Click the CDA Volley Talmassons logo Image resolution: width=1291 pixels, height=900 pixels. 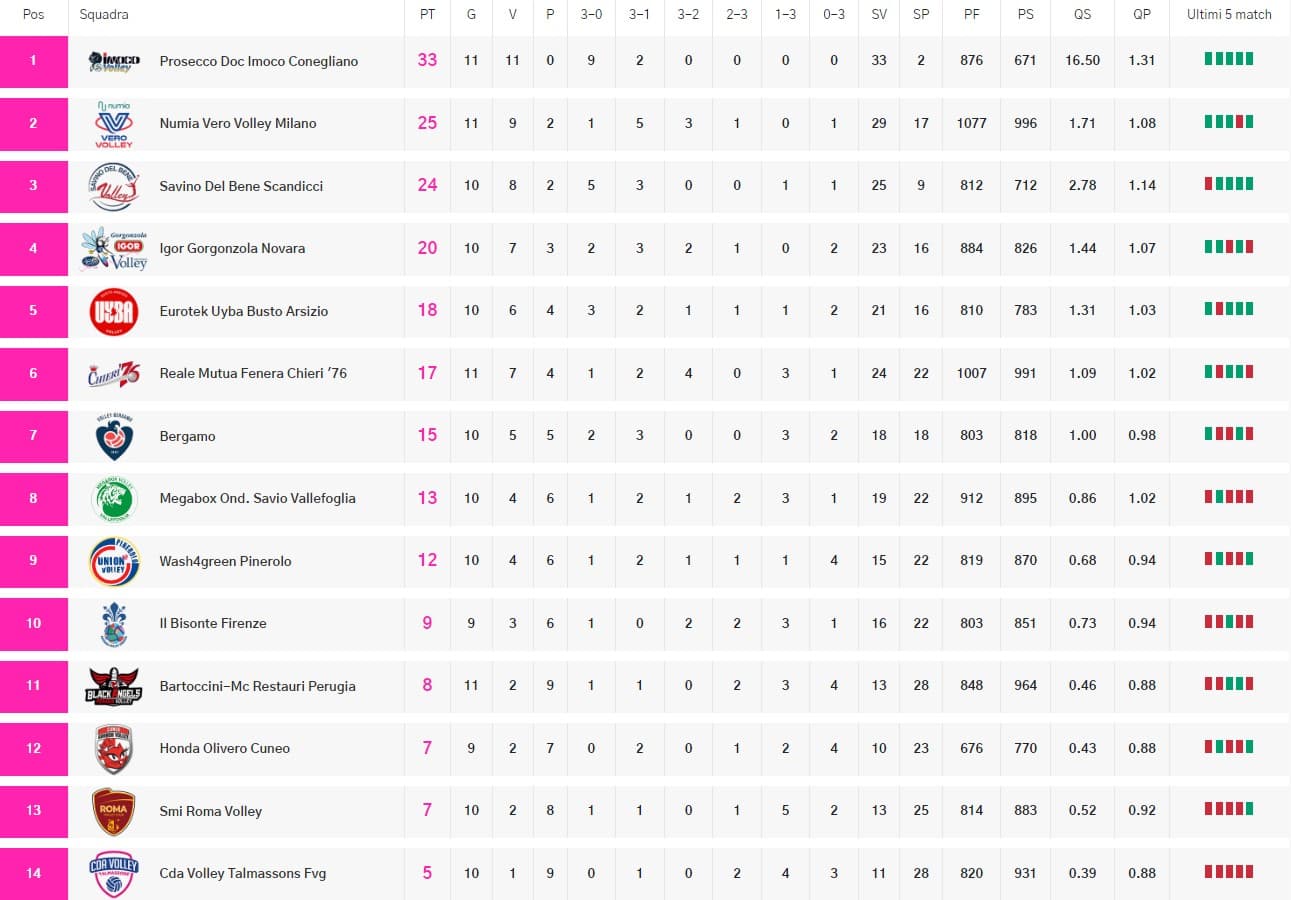pyautogui.click(x=114, y=873)
